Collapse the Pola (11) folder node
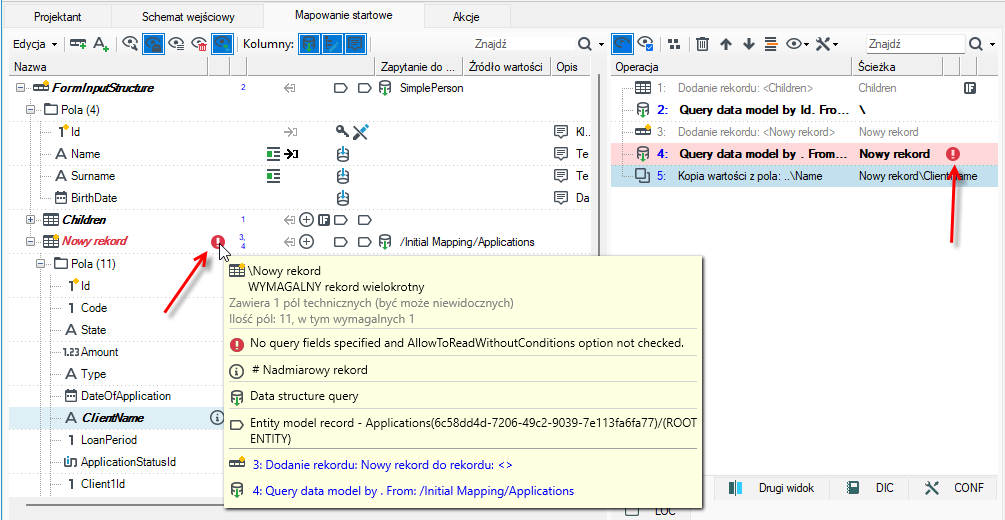The width and height of the screenshot is (1005, 520). [x=40, y=264]
